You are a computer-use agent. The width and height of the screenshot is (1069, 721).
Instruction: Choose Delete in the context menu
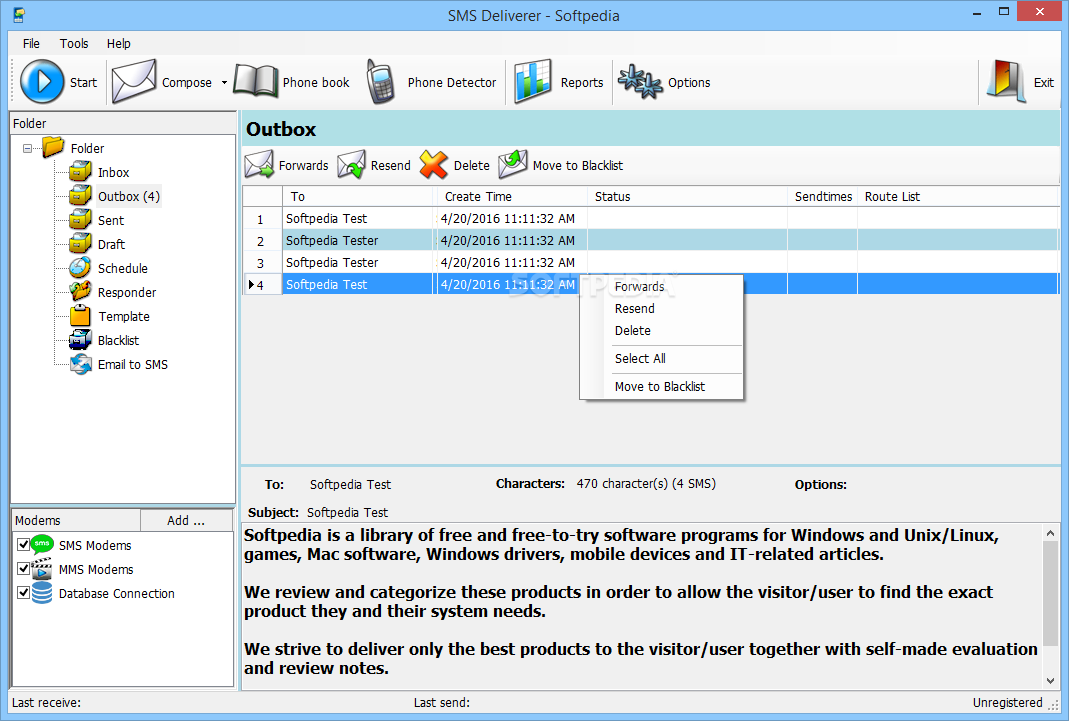click(661, 331)
